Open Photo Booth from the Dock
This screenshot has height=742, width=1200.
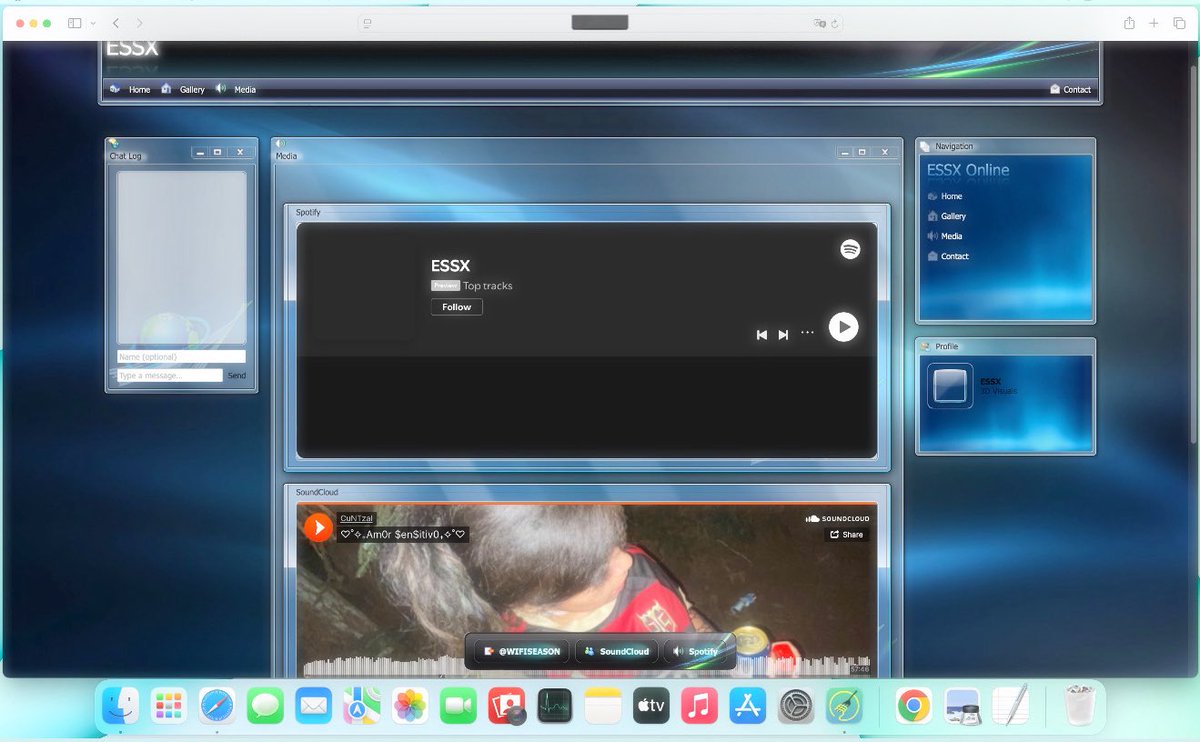tap(506, 706)
